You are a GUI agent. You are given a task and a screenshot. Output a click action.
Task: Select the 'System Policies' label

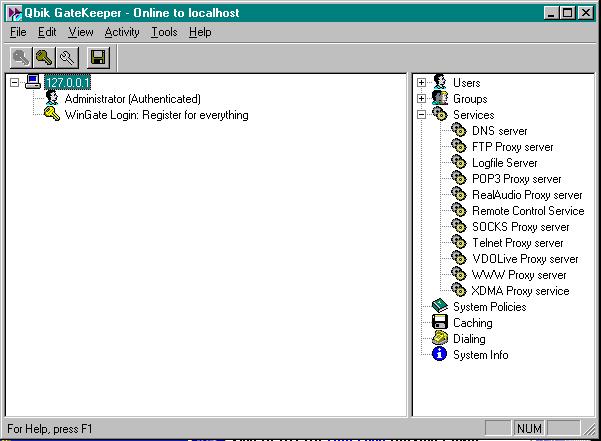click(x=490, y=307)
